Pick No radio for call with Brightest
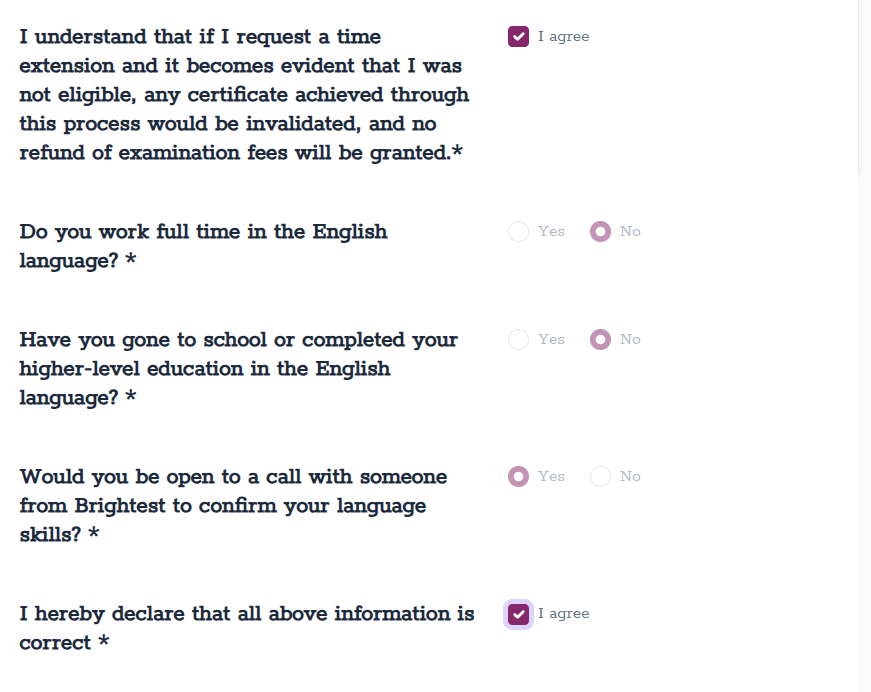This screenshot has height=692, width=871. point(600,477)
